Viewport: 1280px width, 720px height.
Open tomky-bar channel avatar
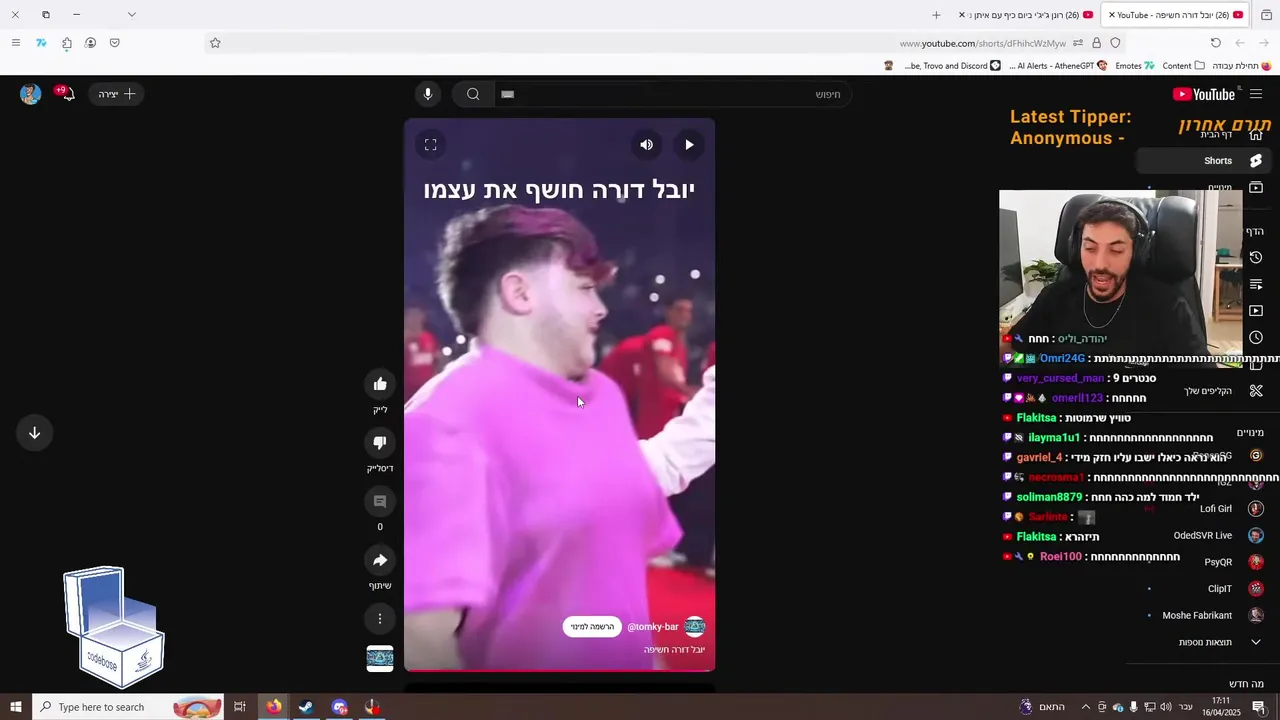695,627
